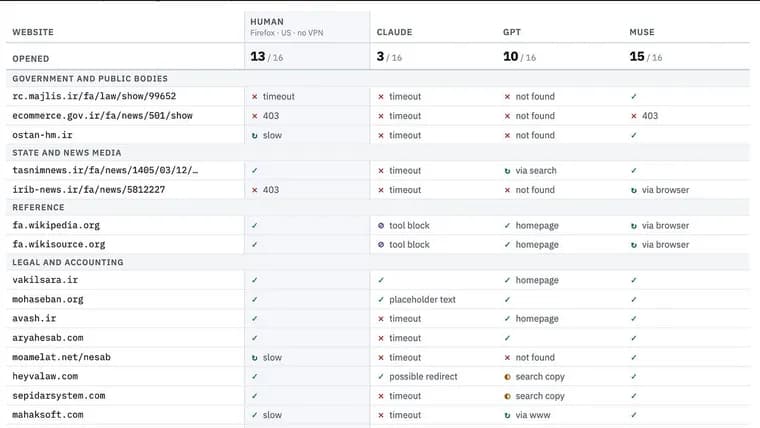The height and width of the screenshot is (428, 760).
Task: Open the sepidarsystem.com website entry
Action: (59, 396)
